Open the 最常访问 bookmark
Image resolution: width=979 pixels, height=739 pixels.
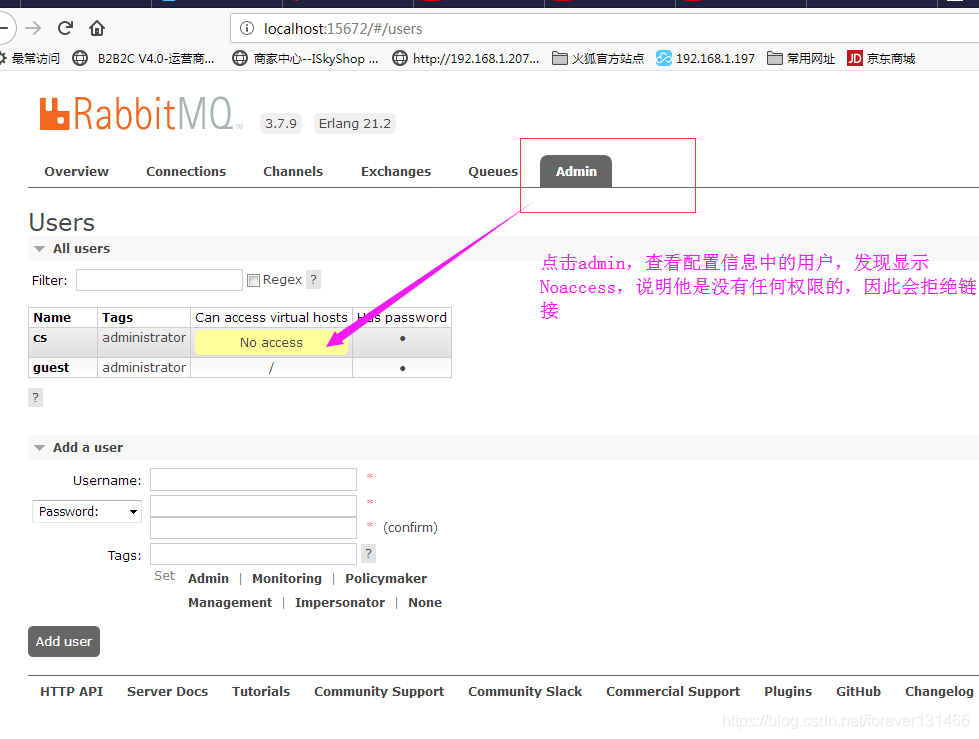[x=29, y=59]
